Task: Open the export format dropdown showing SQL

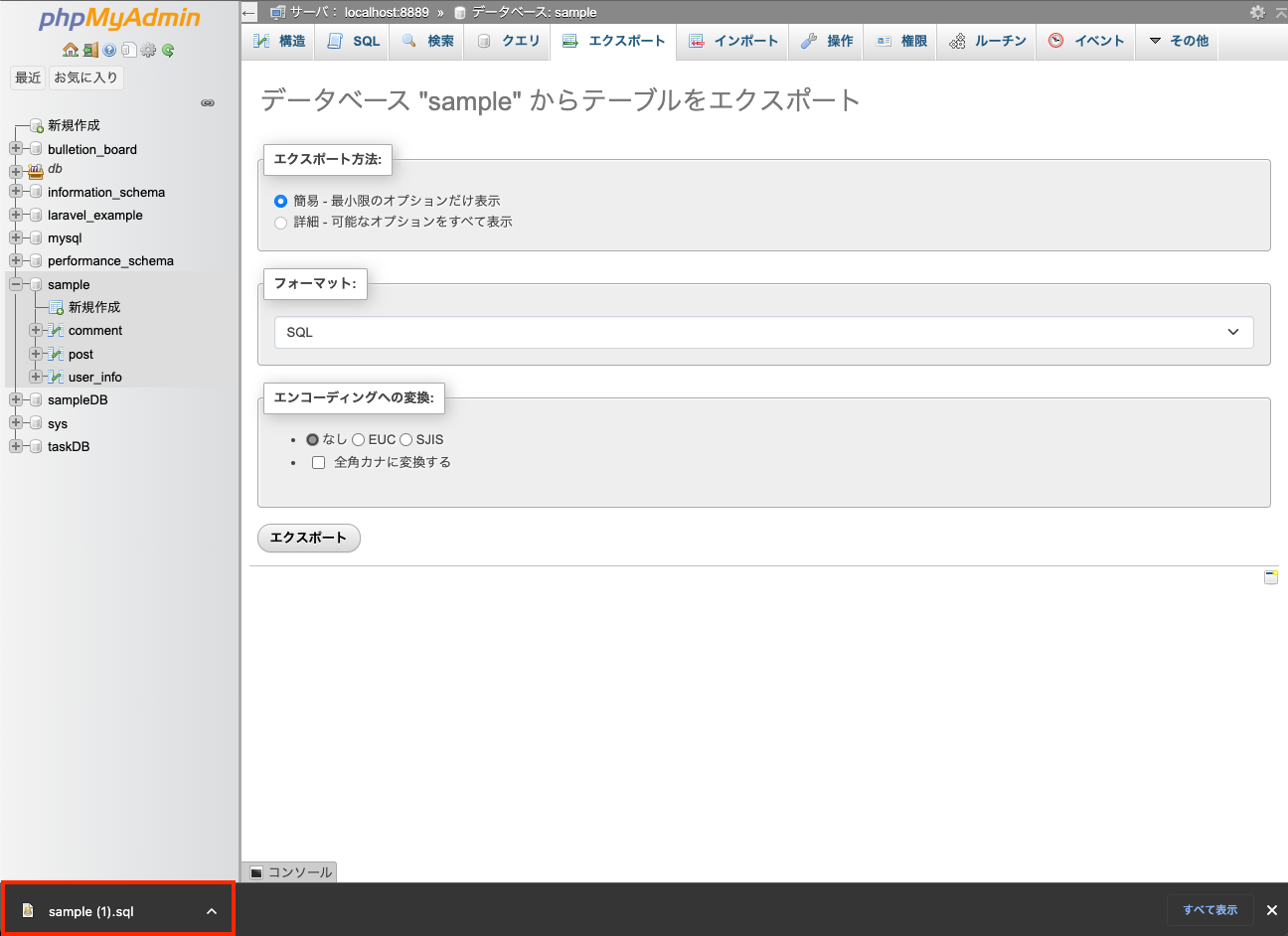Action: (763, 332)
